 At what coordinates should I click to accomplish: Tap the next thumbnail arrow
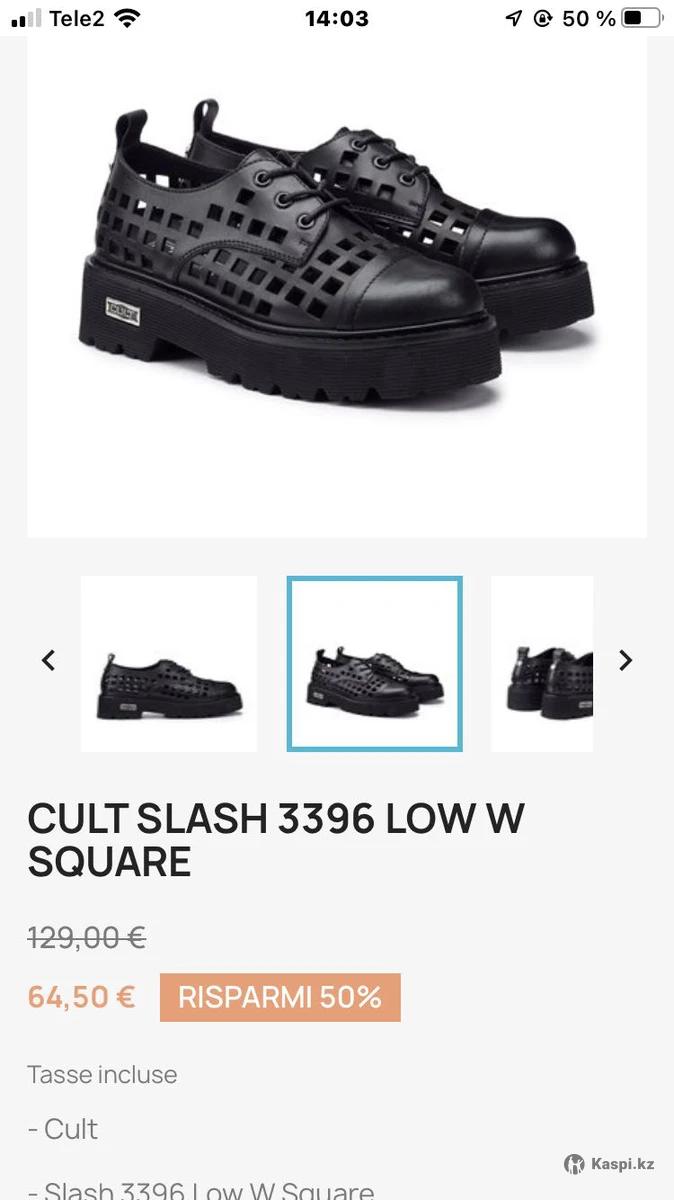626,660
